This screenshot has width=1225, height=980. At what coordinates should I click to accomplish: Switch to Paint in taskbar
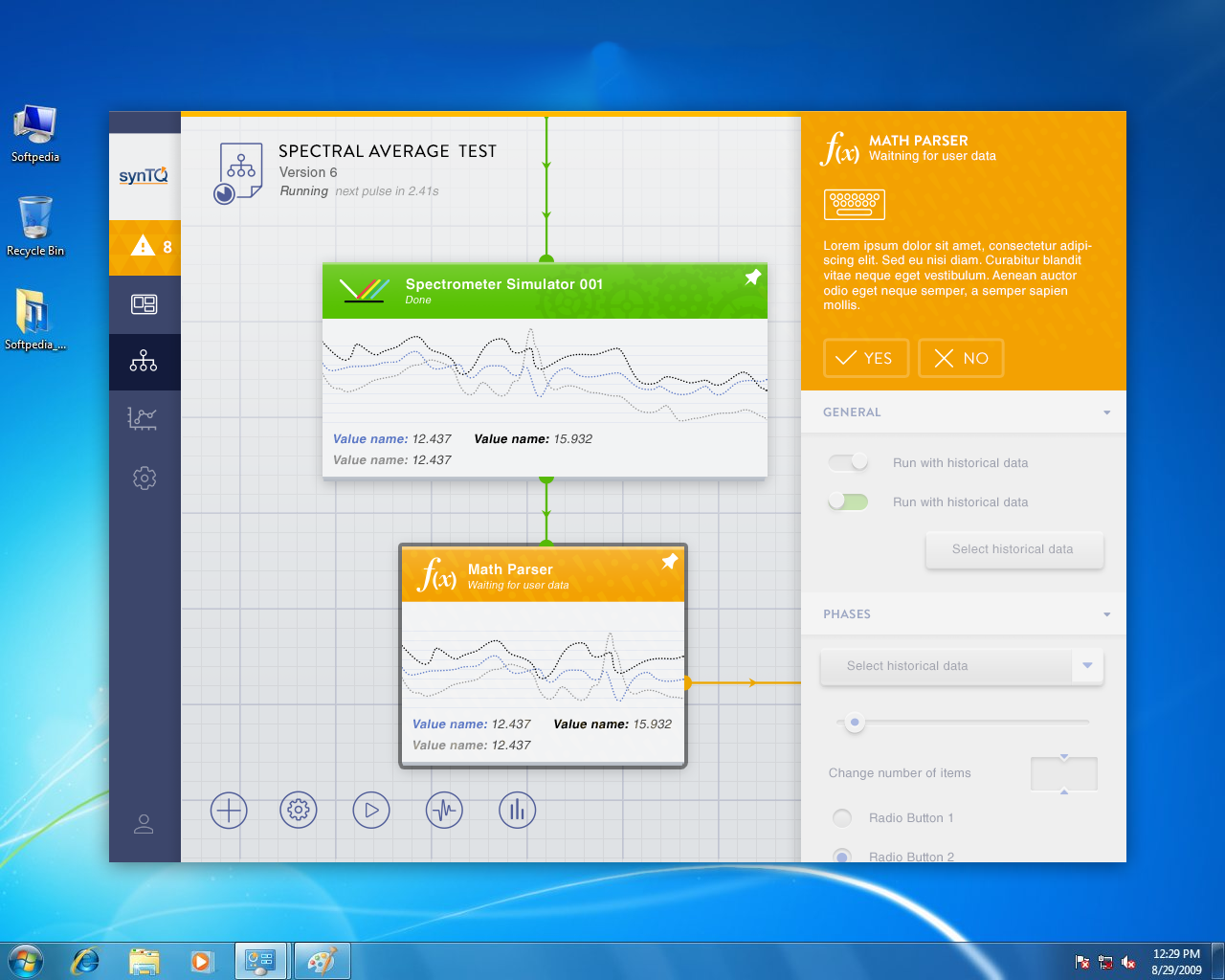tap(322, 961)
